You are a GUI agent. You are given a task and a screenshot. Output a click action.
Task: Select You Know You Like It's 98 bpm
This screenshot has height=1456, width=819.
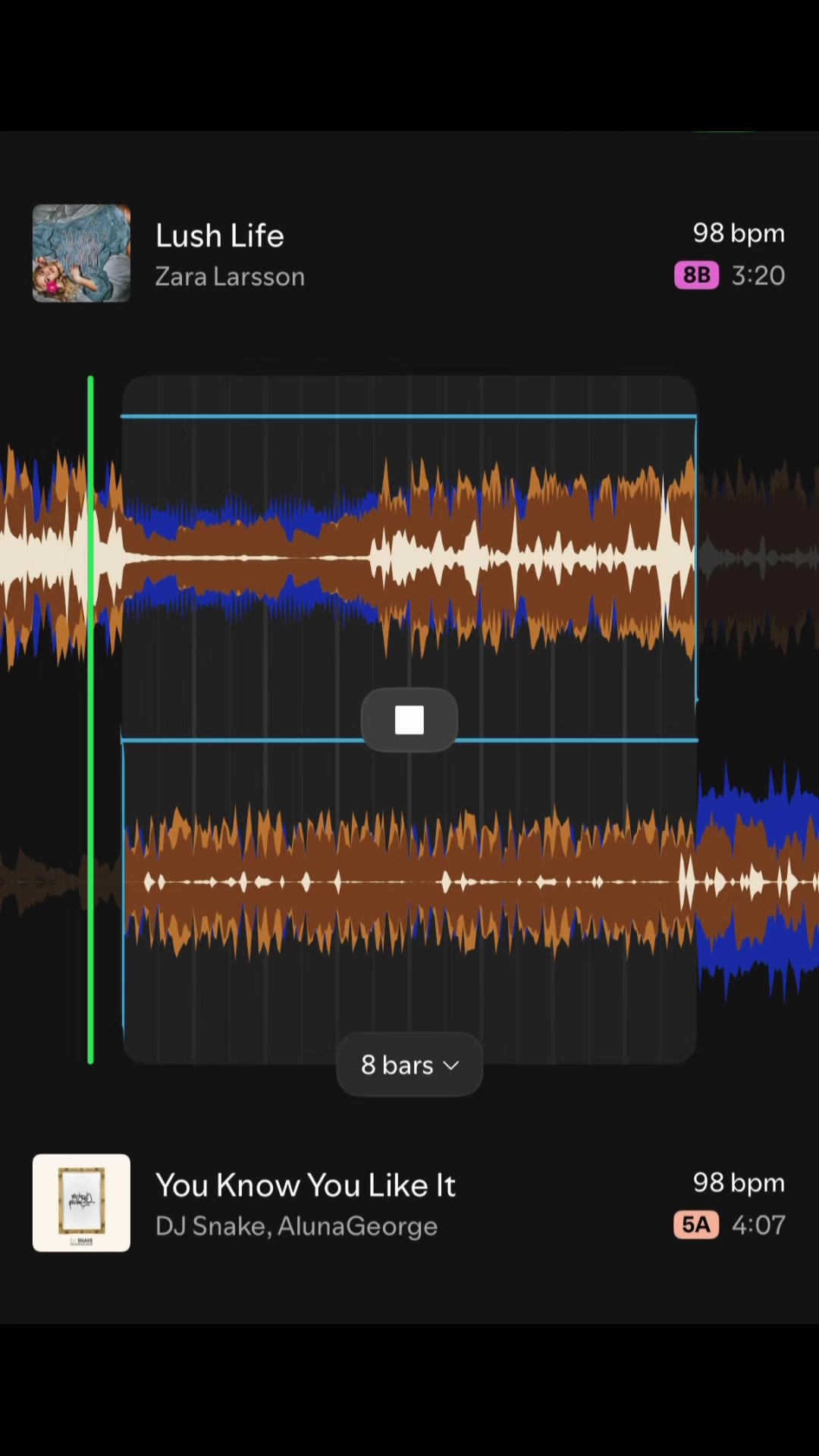pos(739,1182)
